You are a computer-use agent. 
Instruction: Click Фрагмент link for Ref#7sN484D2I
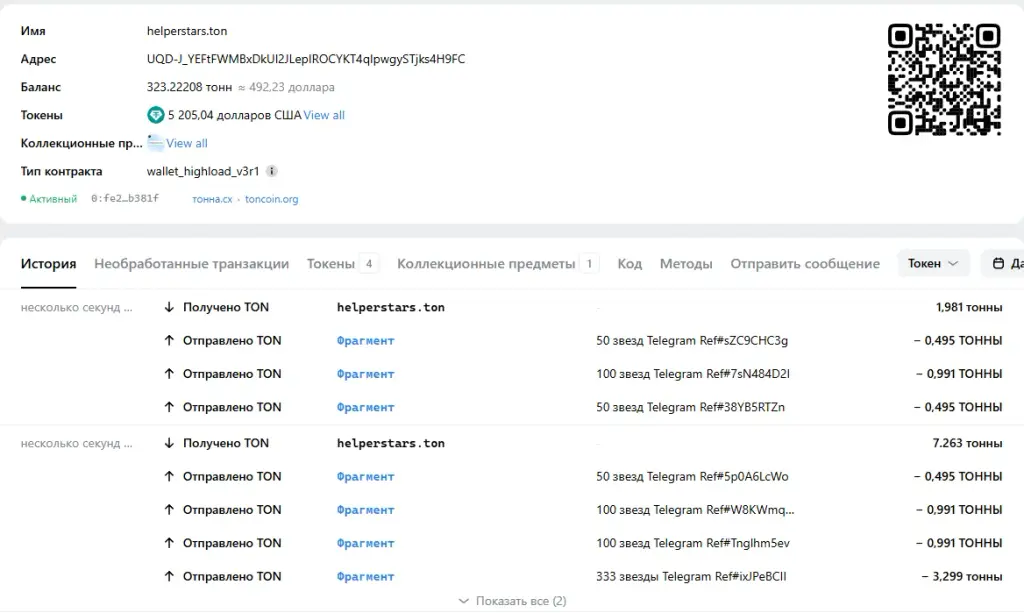tap(366, 374)
